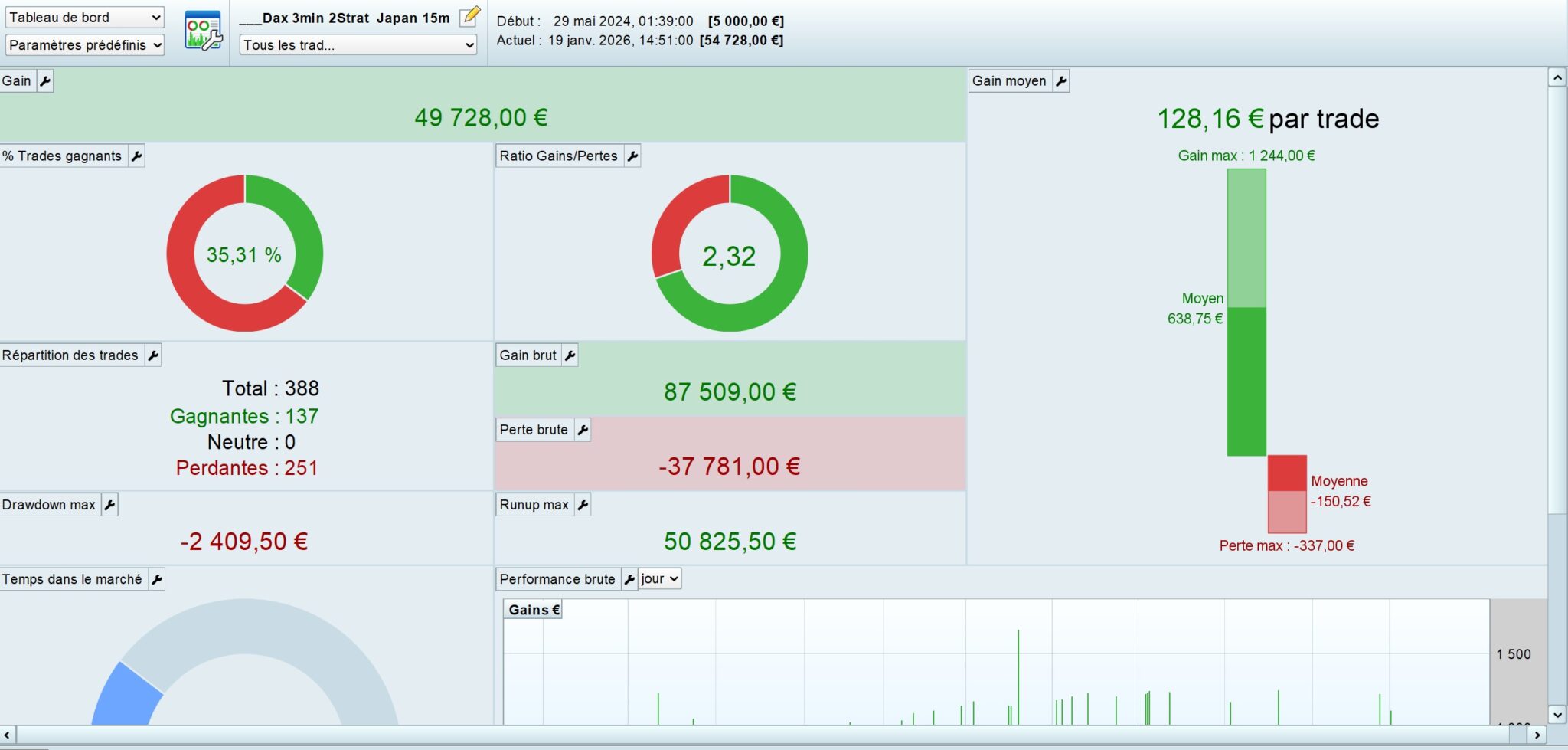The width and height of the screenshot is (1568, 750).
Task: Edit strategy name with pencil icon
Action: click(x=469, y=17)
